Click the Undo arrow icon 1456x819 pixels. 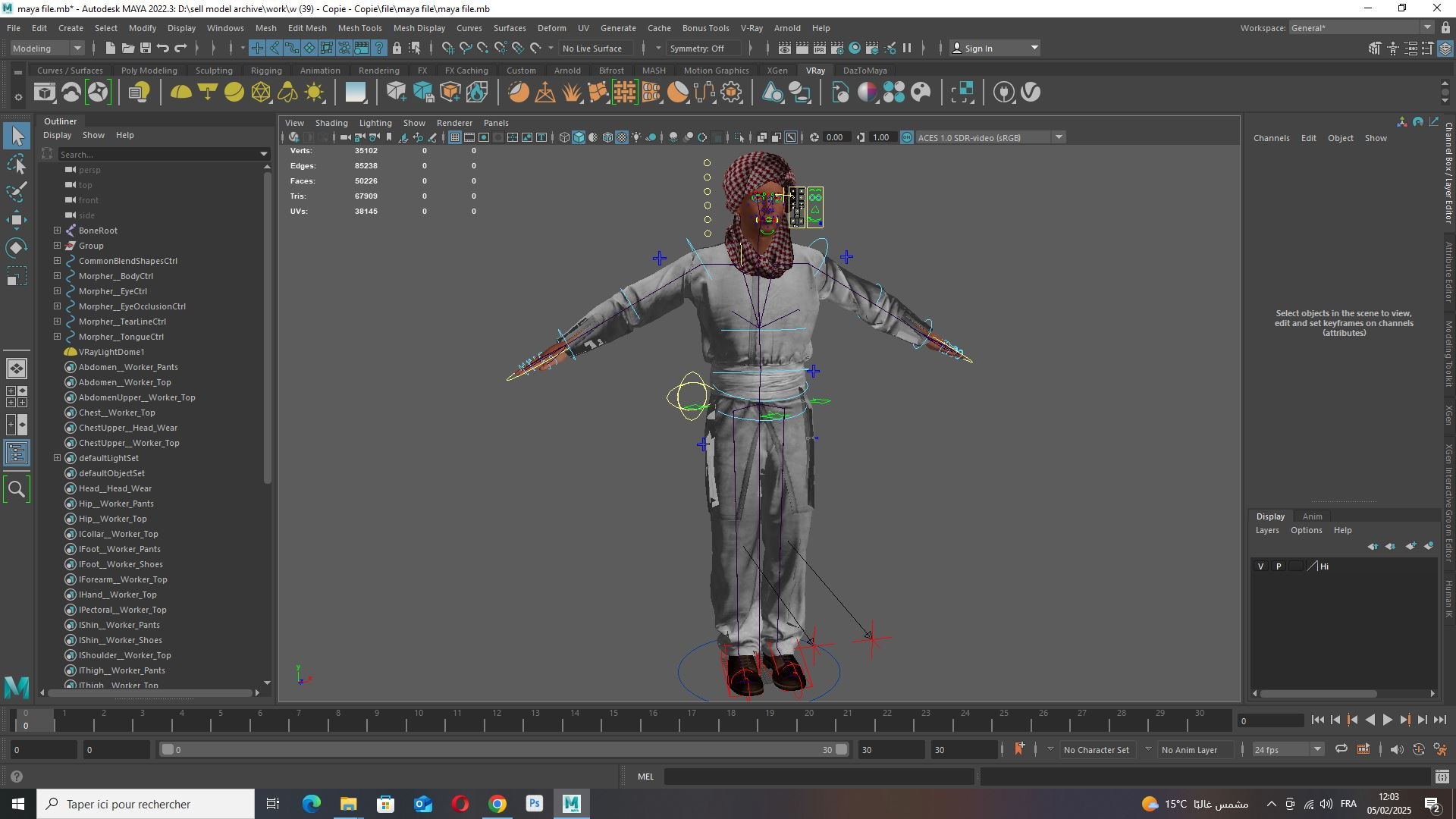pyautogui.click(x=162, y=48)
